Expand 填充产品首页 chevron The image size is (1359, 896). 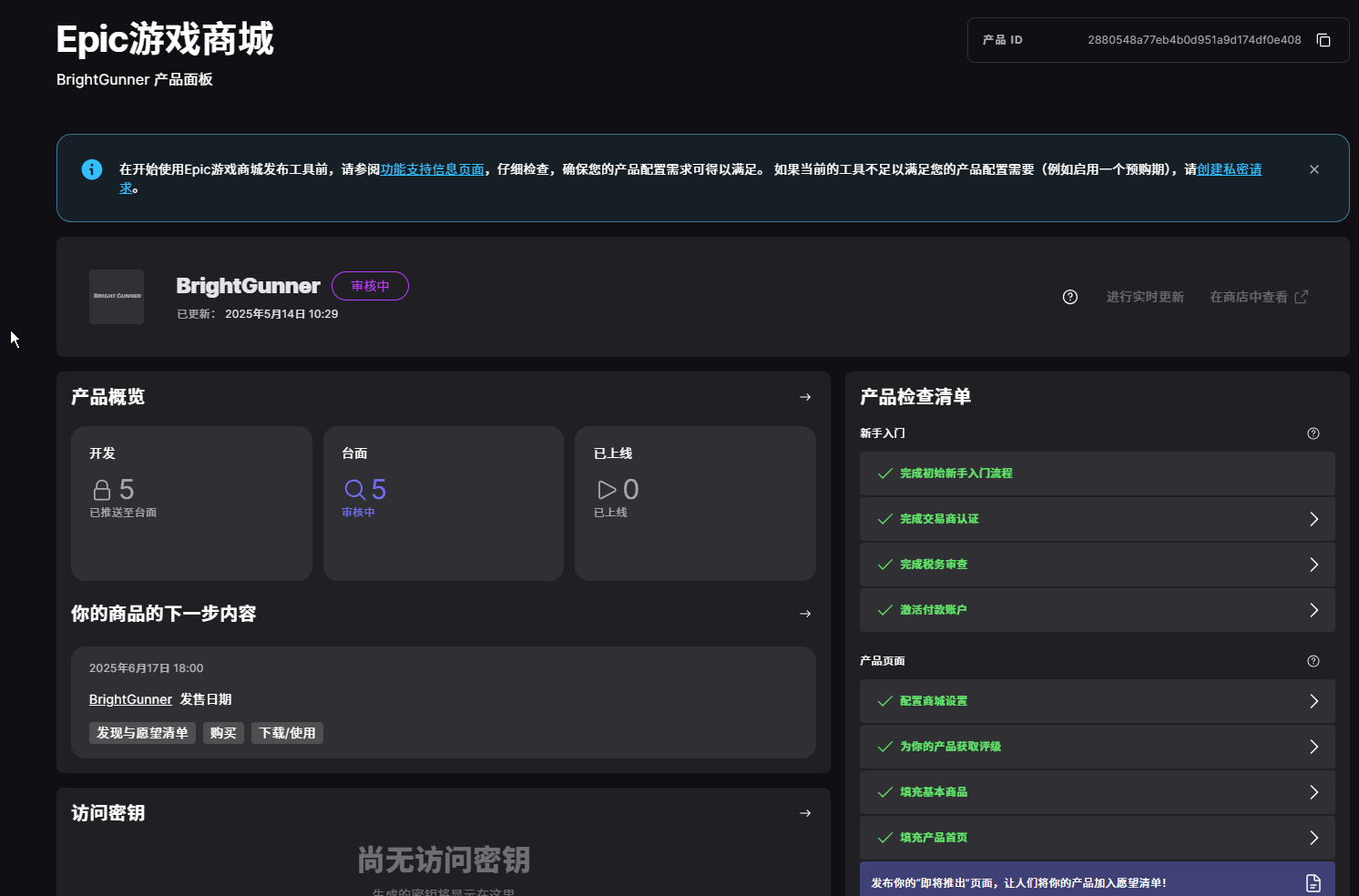coord(1314,838)
